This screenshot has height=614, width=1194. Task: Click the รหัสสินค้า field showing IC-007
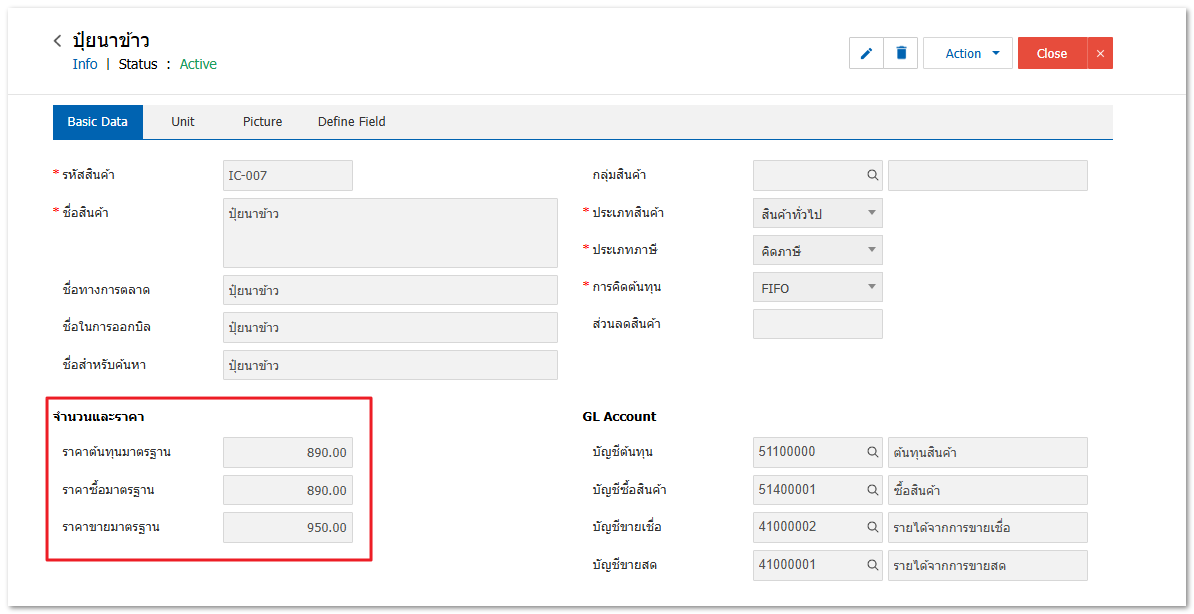coord(288,176)
